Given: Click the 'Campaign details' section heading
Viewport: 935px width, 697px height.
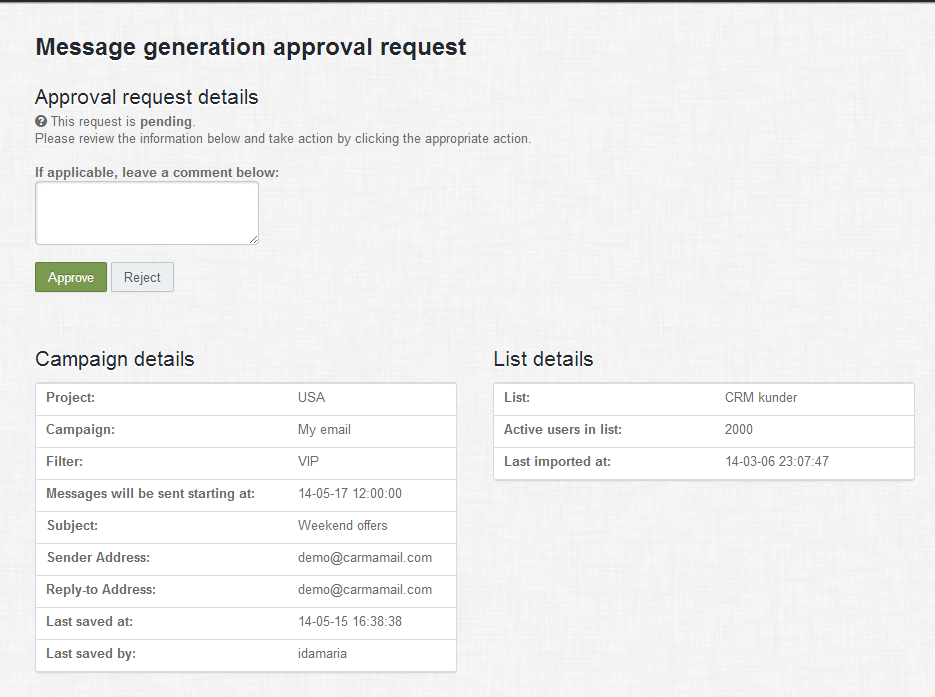Looking at the screenshot, I should tap(115, 359).
